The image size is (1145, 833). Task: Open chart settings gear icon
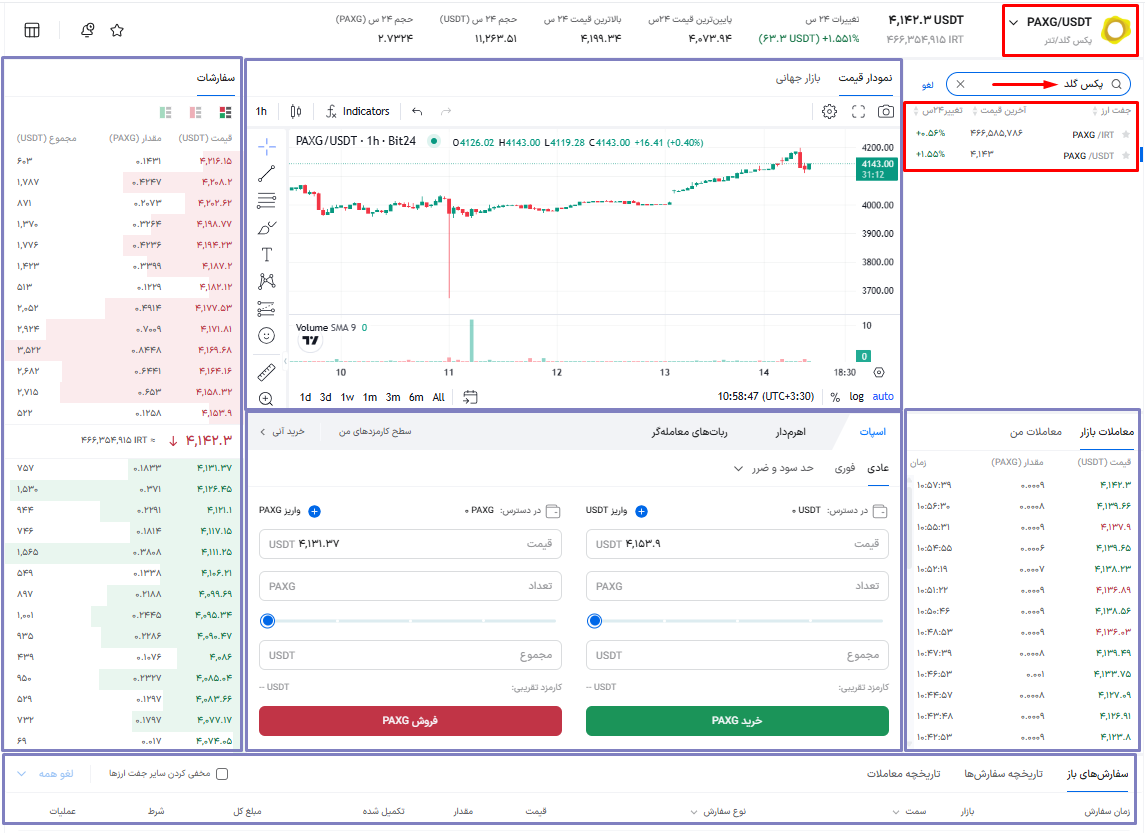(x=829, y=112)
